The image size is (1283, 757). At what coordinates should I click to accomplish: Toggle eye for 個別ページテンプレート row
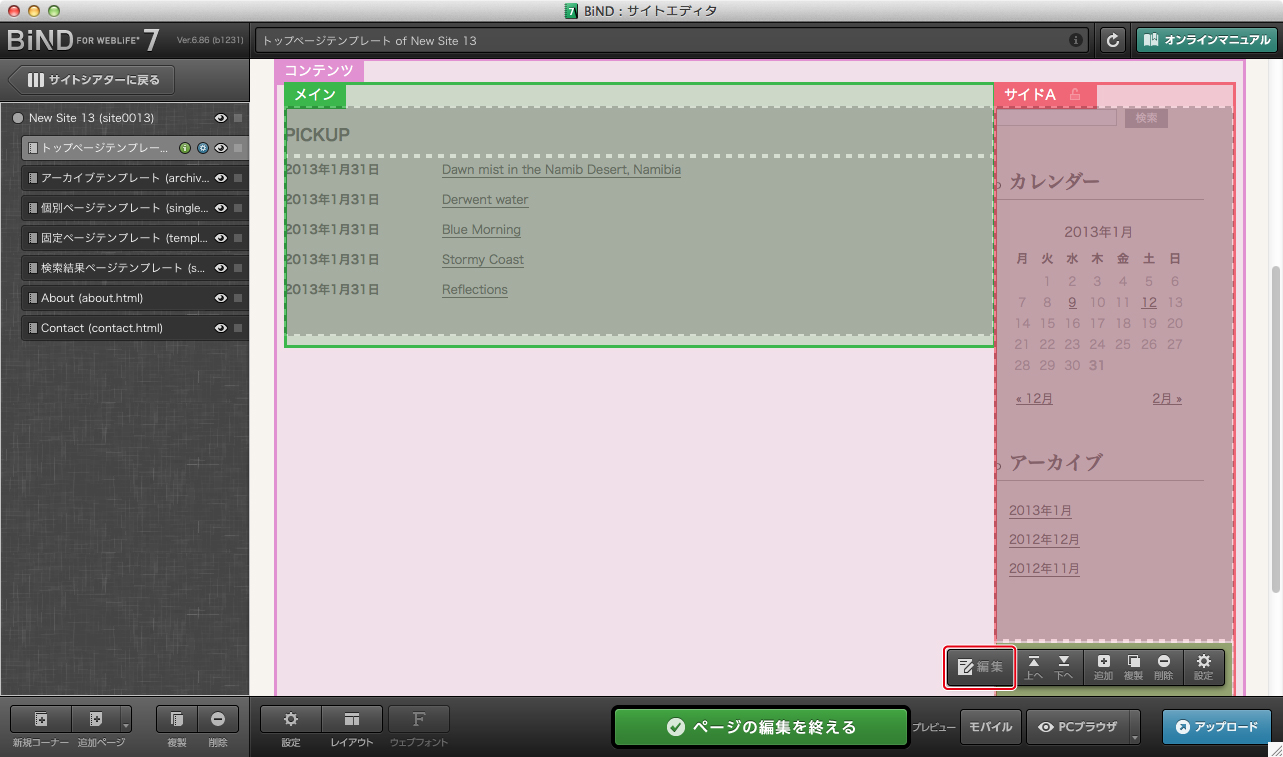pos(220,208)
